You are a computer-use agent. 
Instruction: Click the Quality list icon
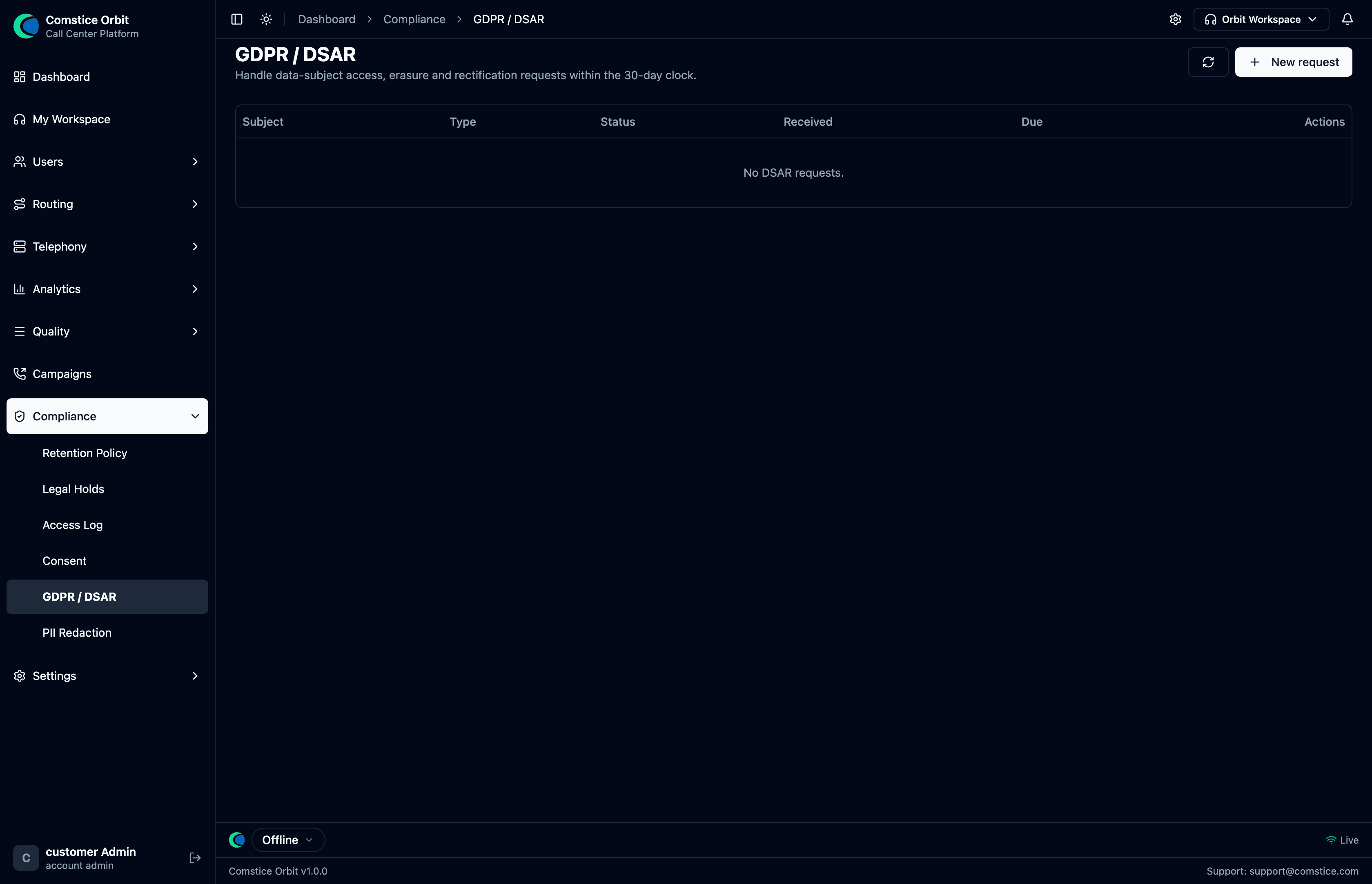[20, 332]
